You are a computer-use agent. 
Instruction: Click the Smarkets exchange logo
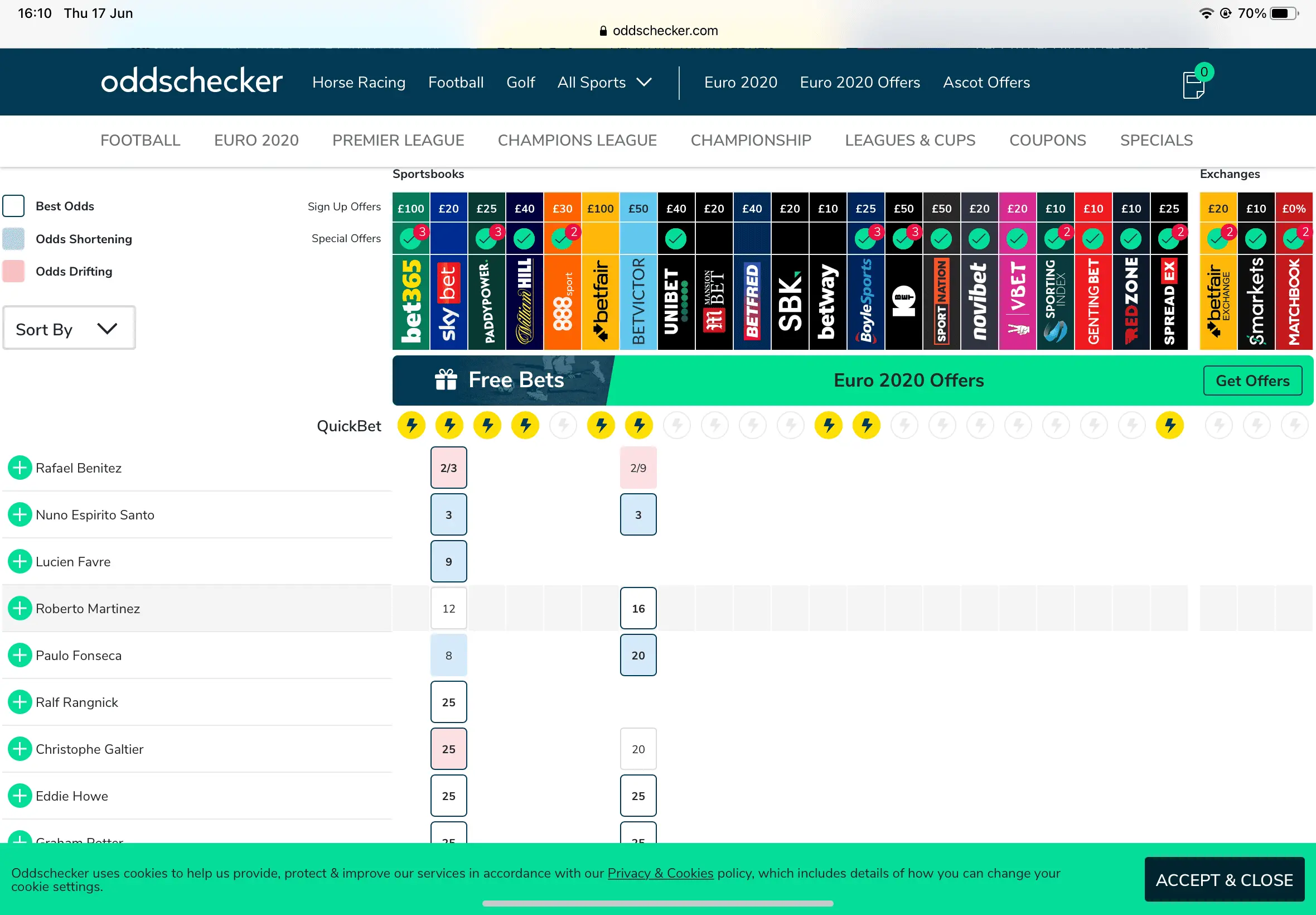point(1256,302)
